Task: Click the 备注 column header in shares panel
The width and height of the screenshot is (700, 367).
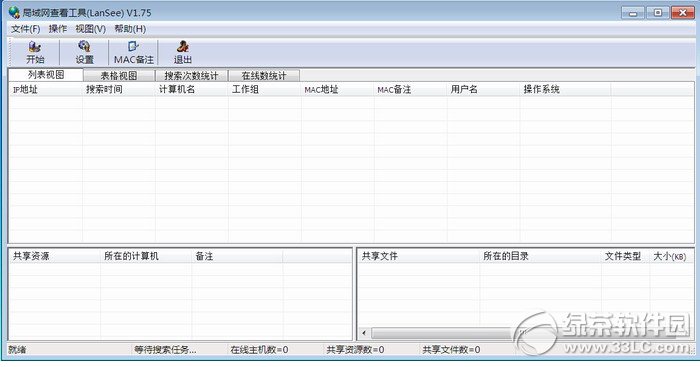Action: click(x=238, y=256)
